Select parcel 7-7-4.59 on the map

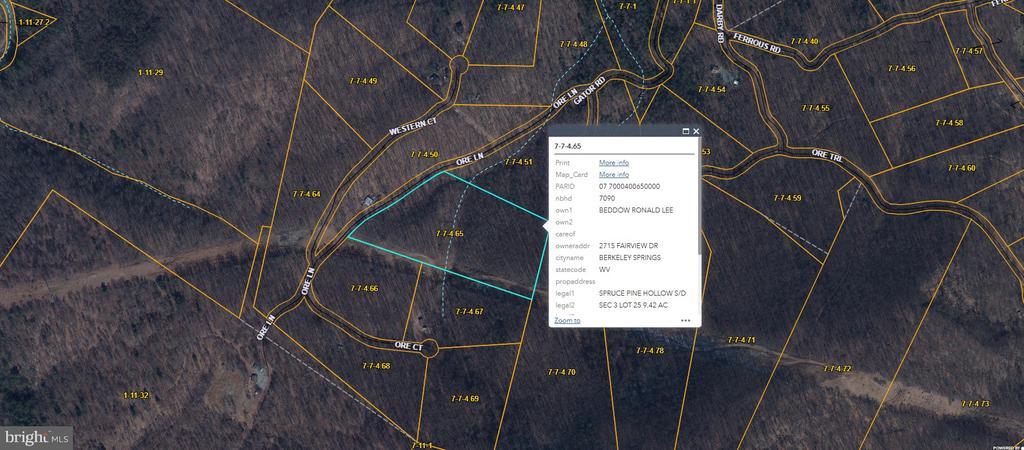(x=787, y=198)
